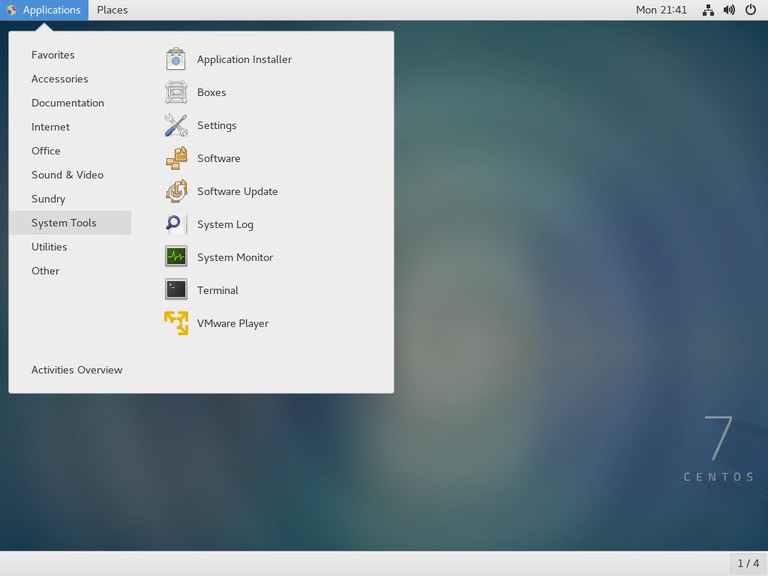Click the Settings wrench icon
768x576 pixels.
(176, 125)
